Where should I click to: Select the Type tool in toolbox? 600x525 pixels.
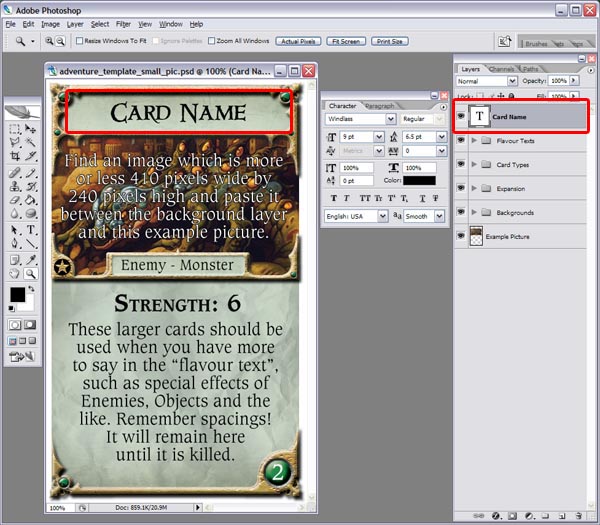30,230
